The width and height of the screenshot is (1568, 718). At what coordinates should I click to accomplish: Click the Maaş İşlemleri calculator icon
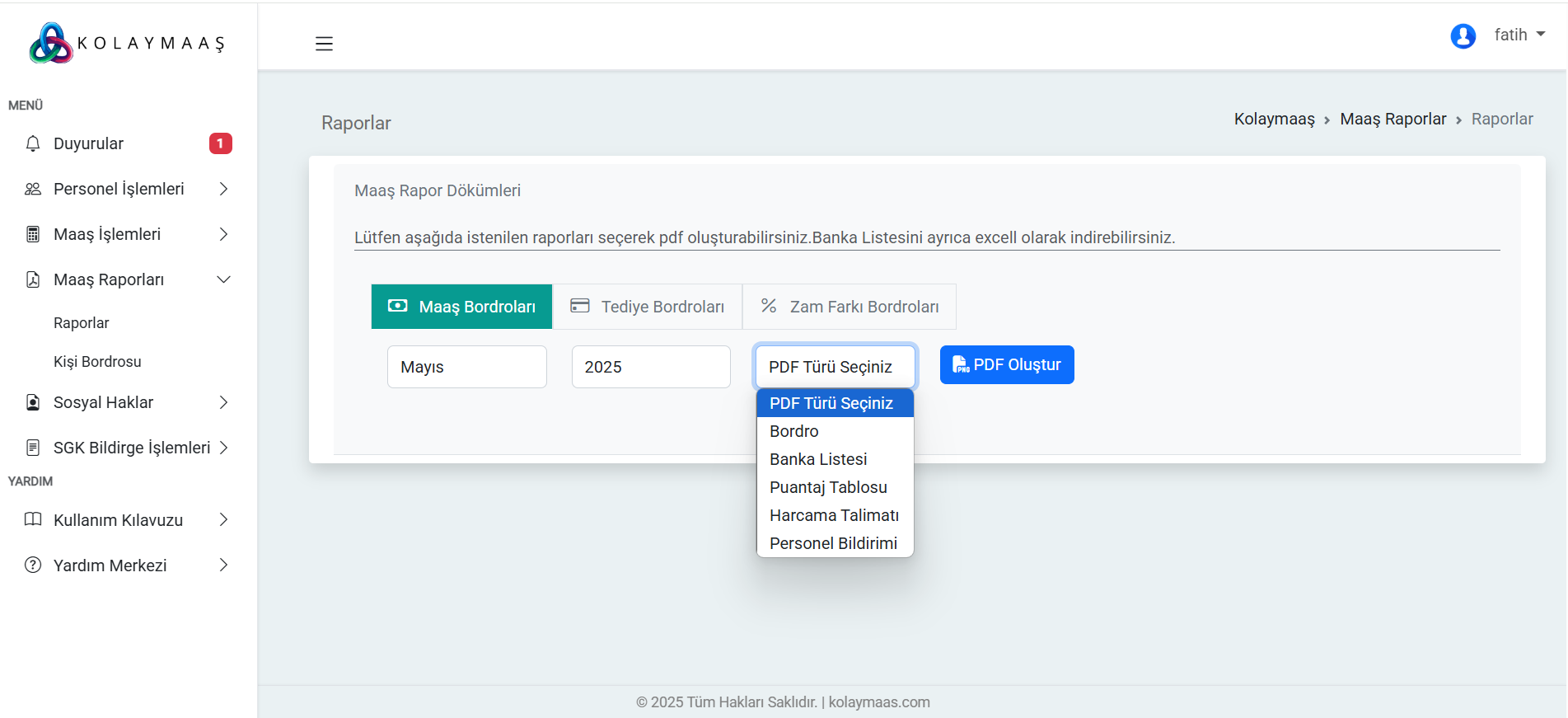tap(33, 234)
